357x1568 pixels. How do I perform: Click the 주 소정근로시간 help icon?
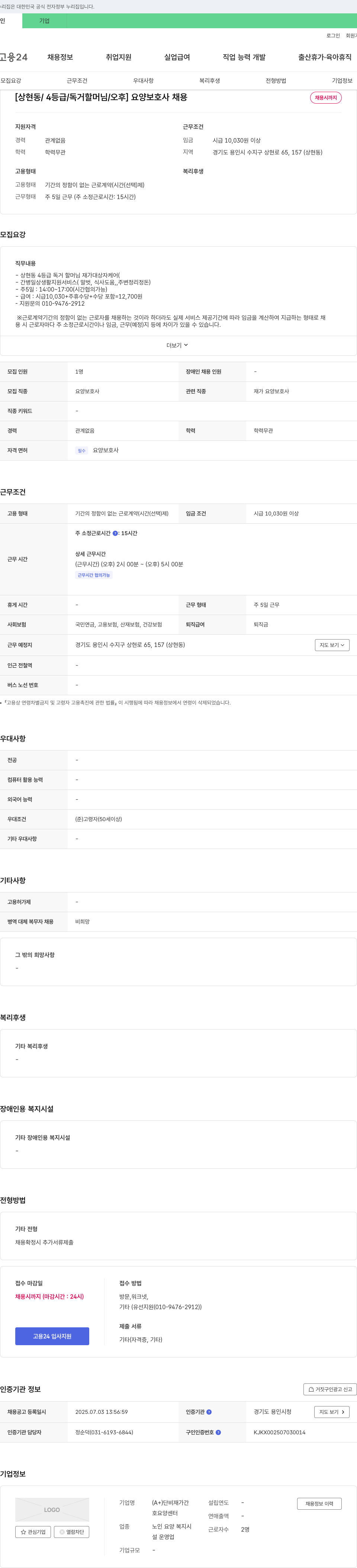[115, 533]
